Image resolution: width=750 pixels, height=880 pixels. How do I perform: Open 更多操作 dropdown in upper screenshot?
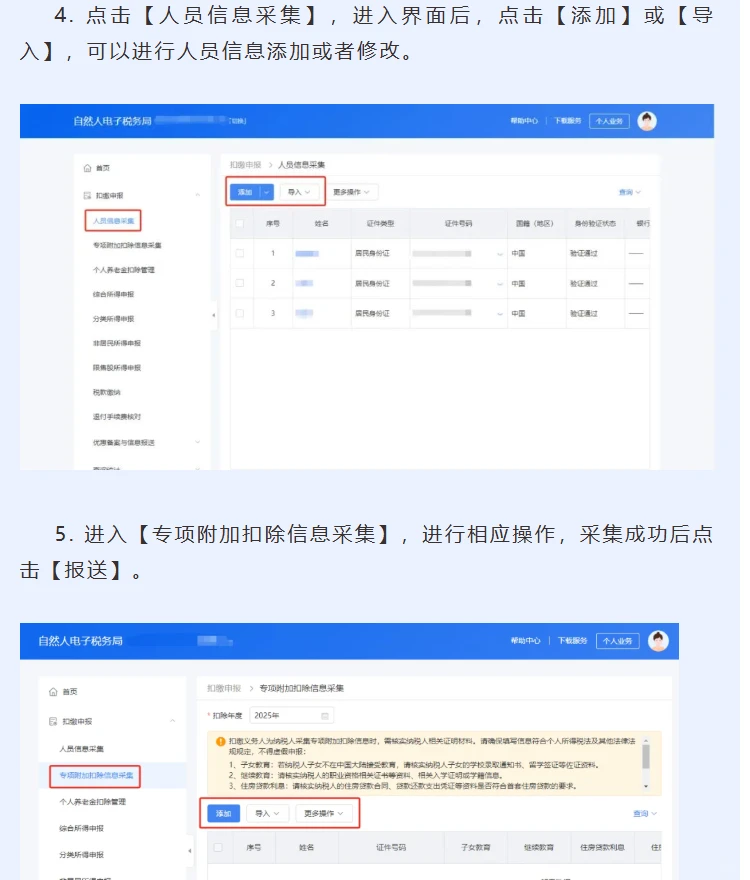352,192
